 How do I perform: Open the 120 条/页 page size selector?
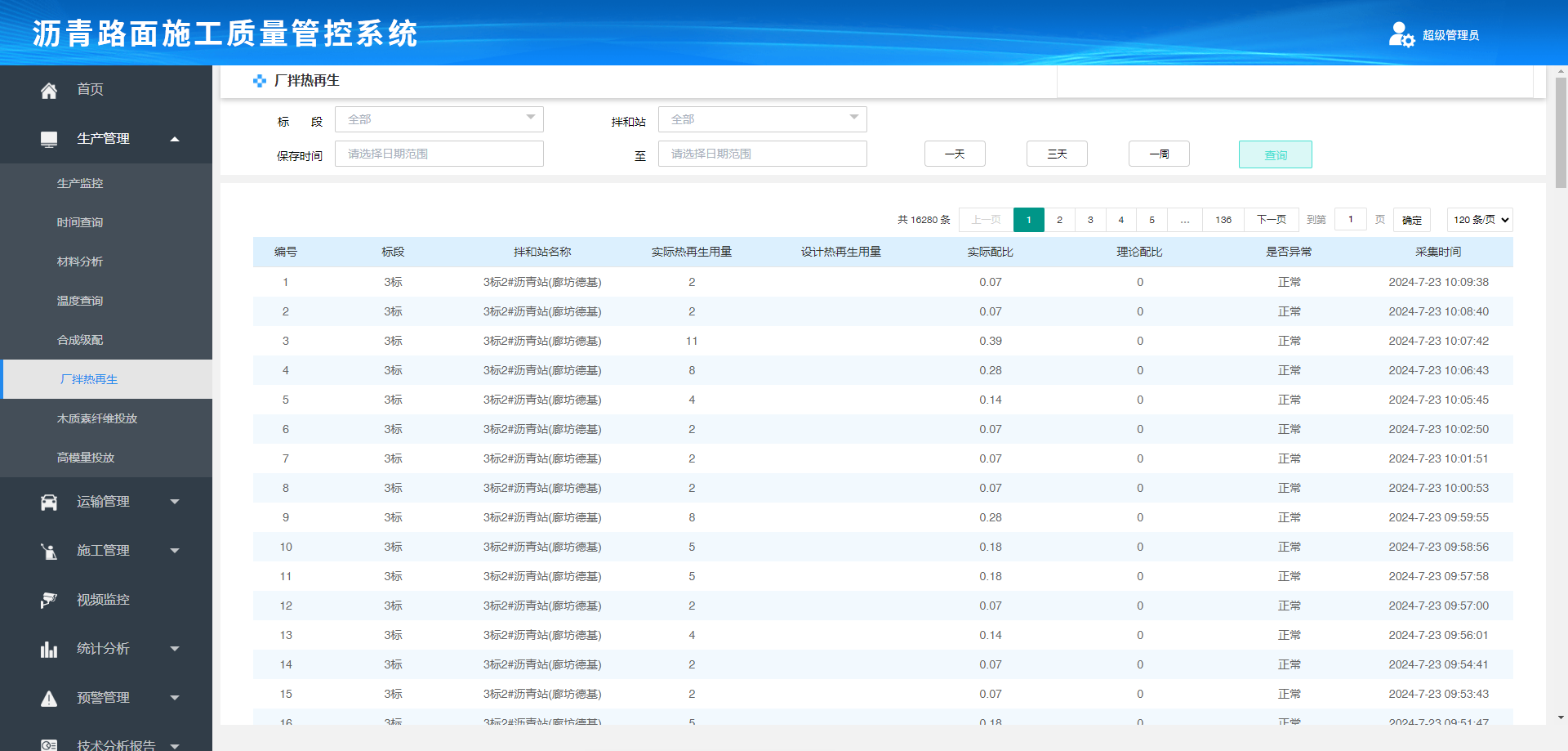click(1480, 220)
